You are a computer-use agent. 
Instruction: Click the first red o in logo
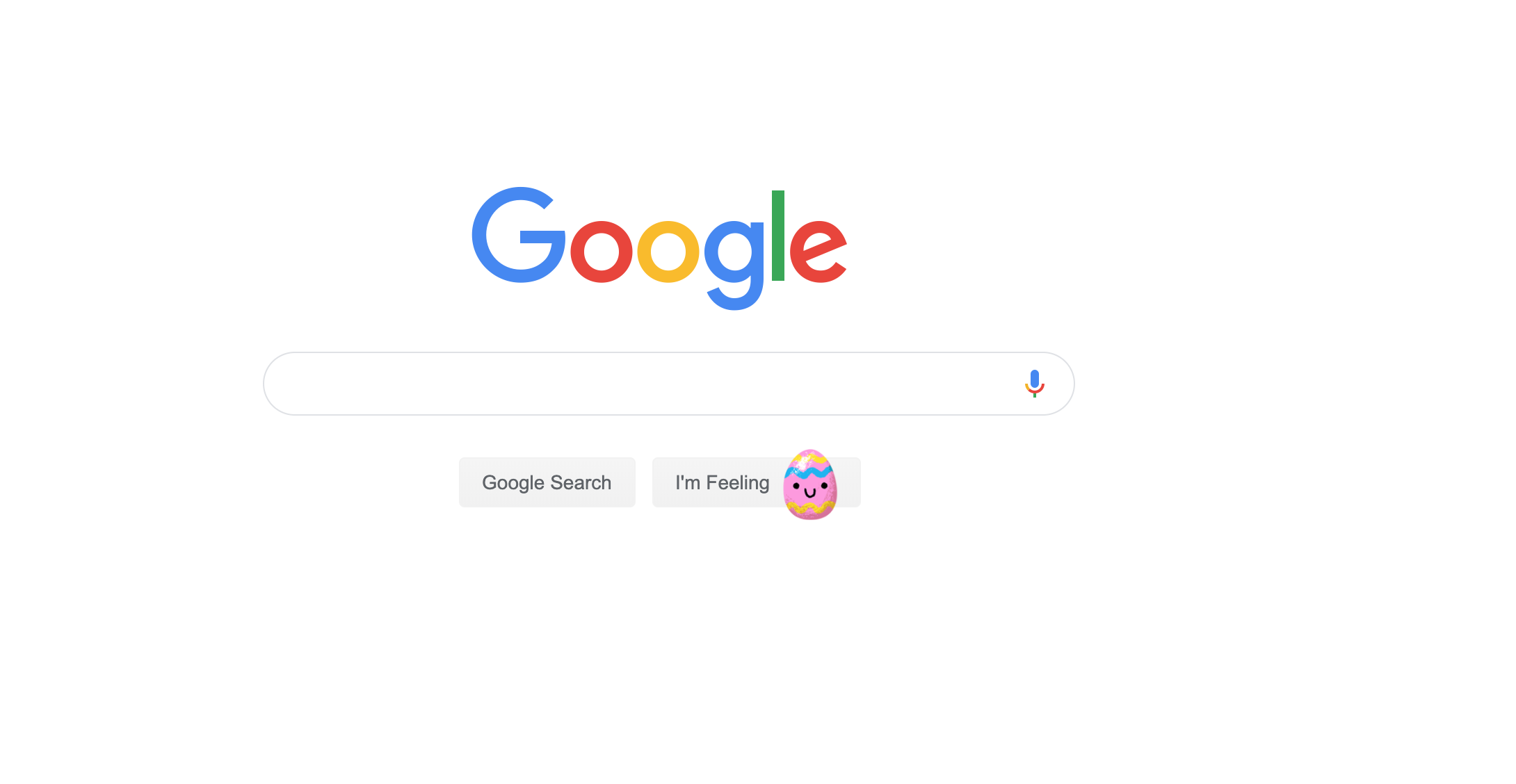[x=602, y=252]
